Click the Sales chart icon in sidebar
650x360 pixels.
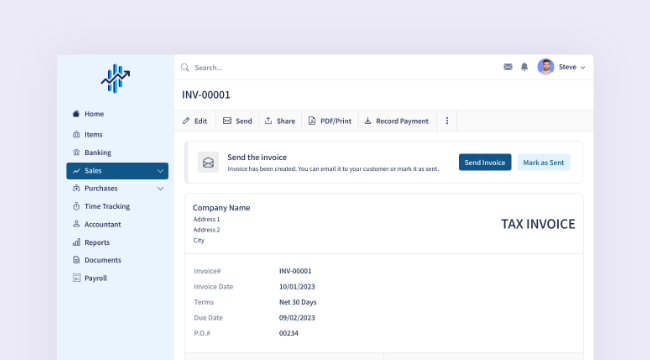click(x=76, y=170)
